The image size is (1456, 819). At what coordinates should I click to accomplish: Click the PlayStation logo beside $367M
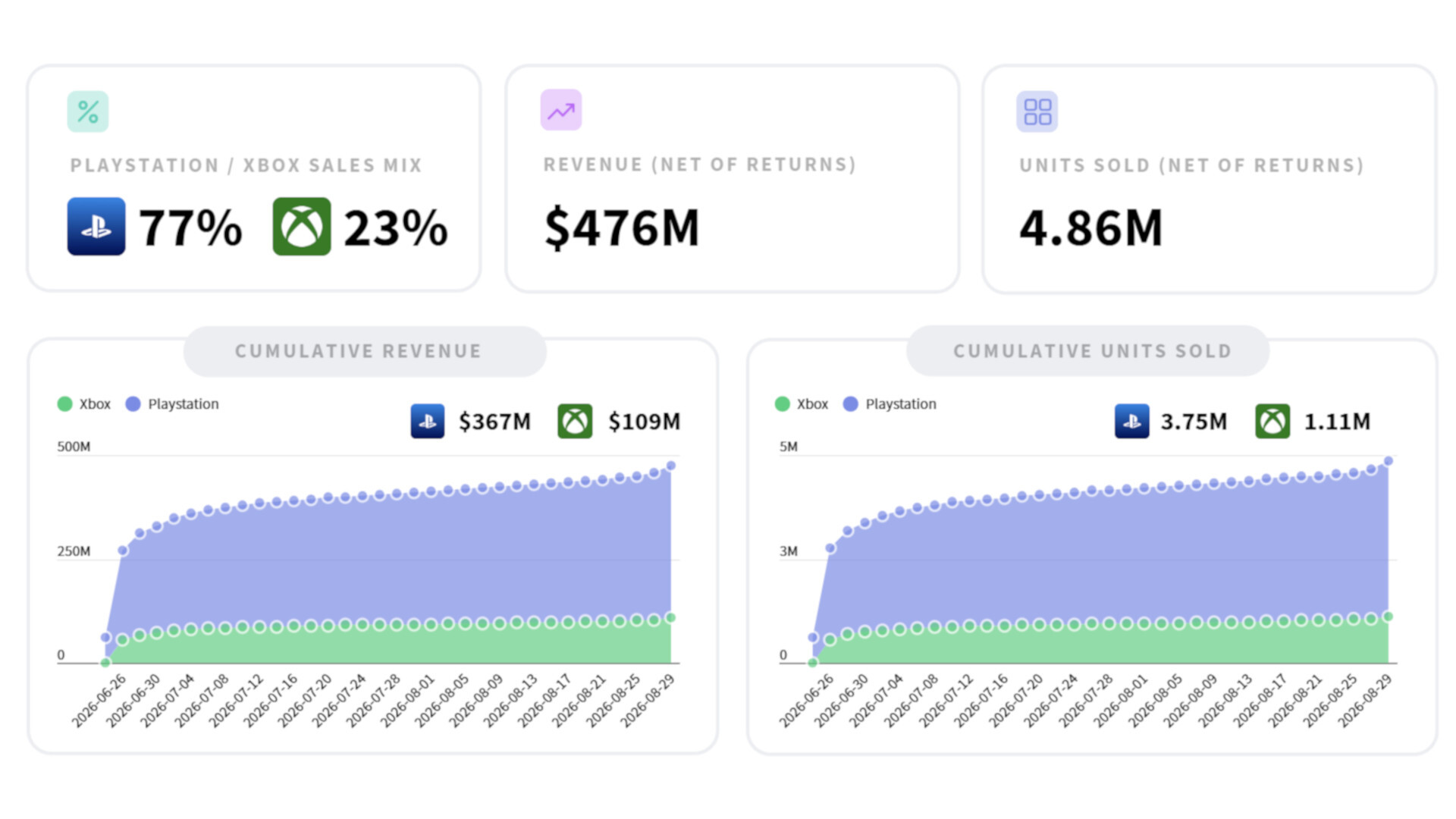(428, 422)
